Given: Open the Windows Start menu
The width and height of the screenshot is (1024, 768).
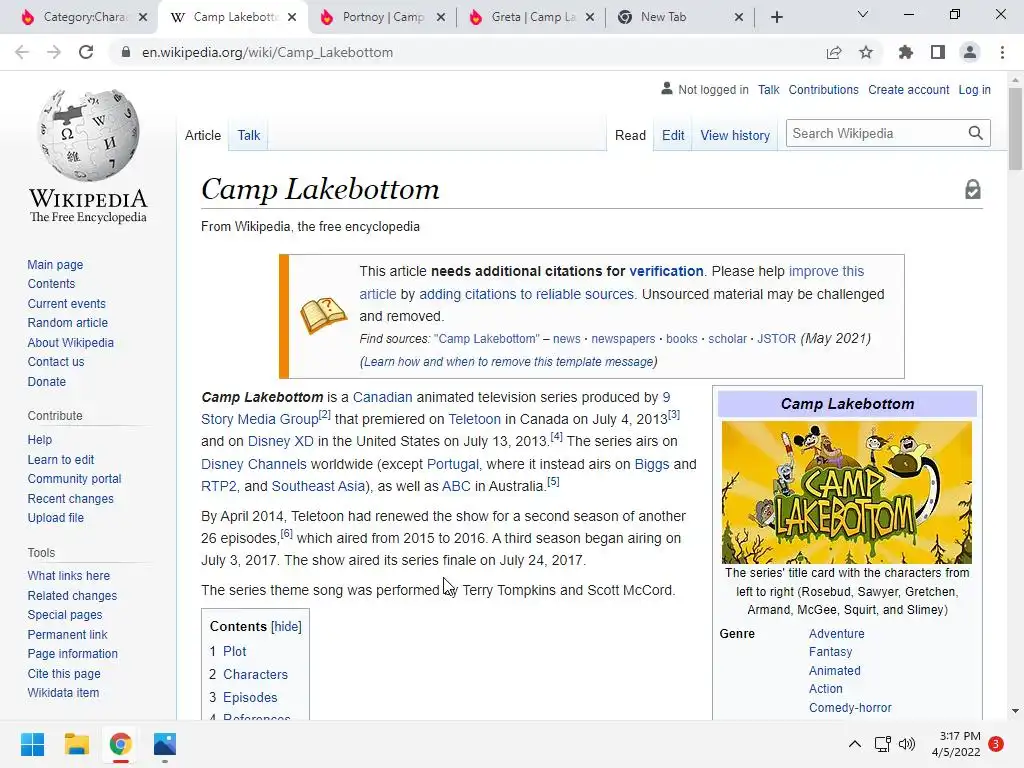Looking at the screenshot, I should click(32, 744).
